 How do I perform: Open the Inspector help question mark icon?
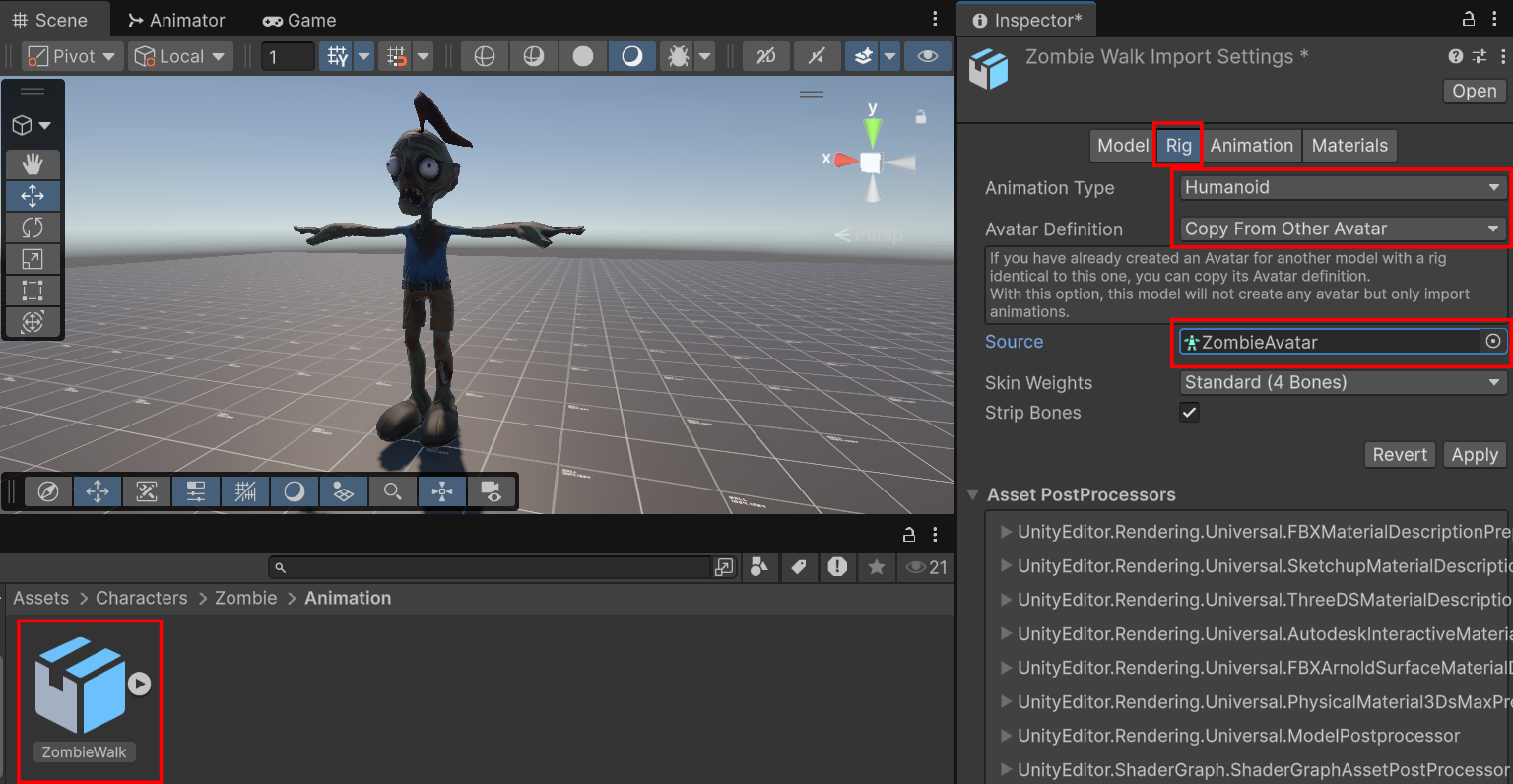1455,56
